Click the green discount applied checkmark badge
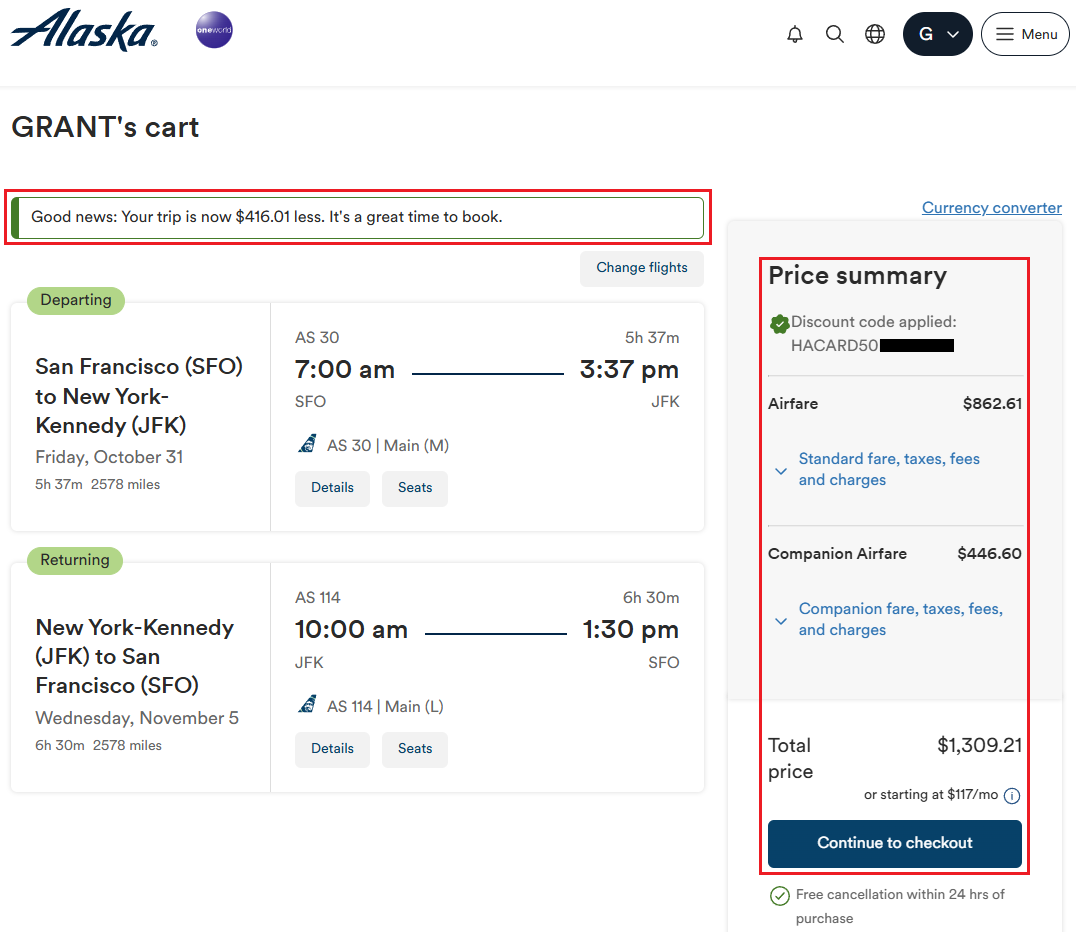Image resolution: width=1076 pixels, height=932 pixels. click(x=780, y=323)
